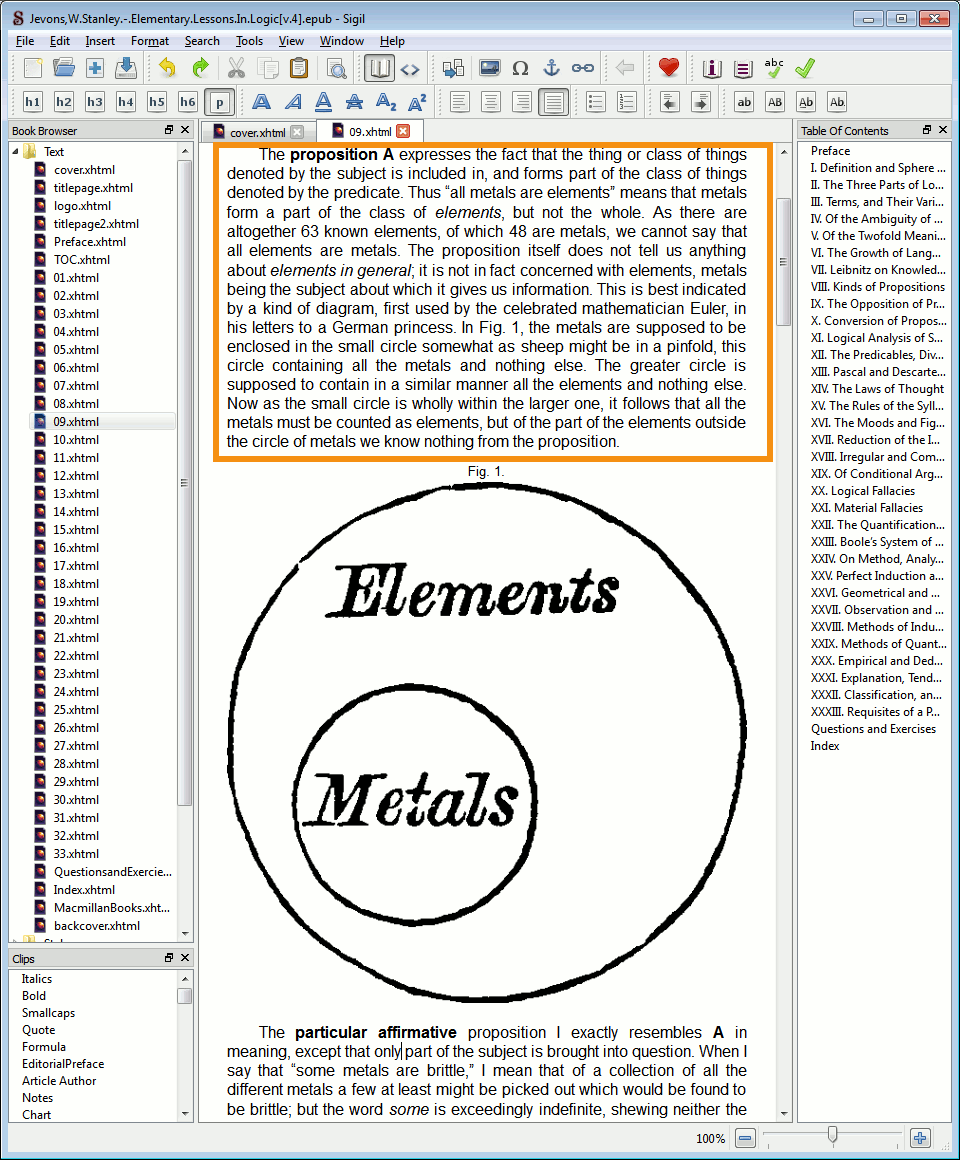Align text left
This screenshot has height=1160, width=960.
tap(459, 102)
